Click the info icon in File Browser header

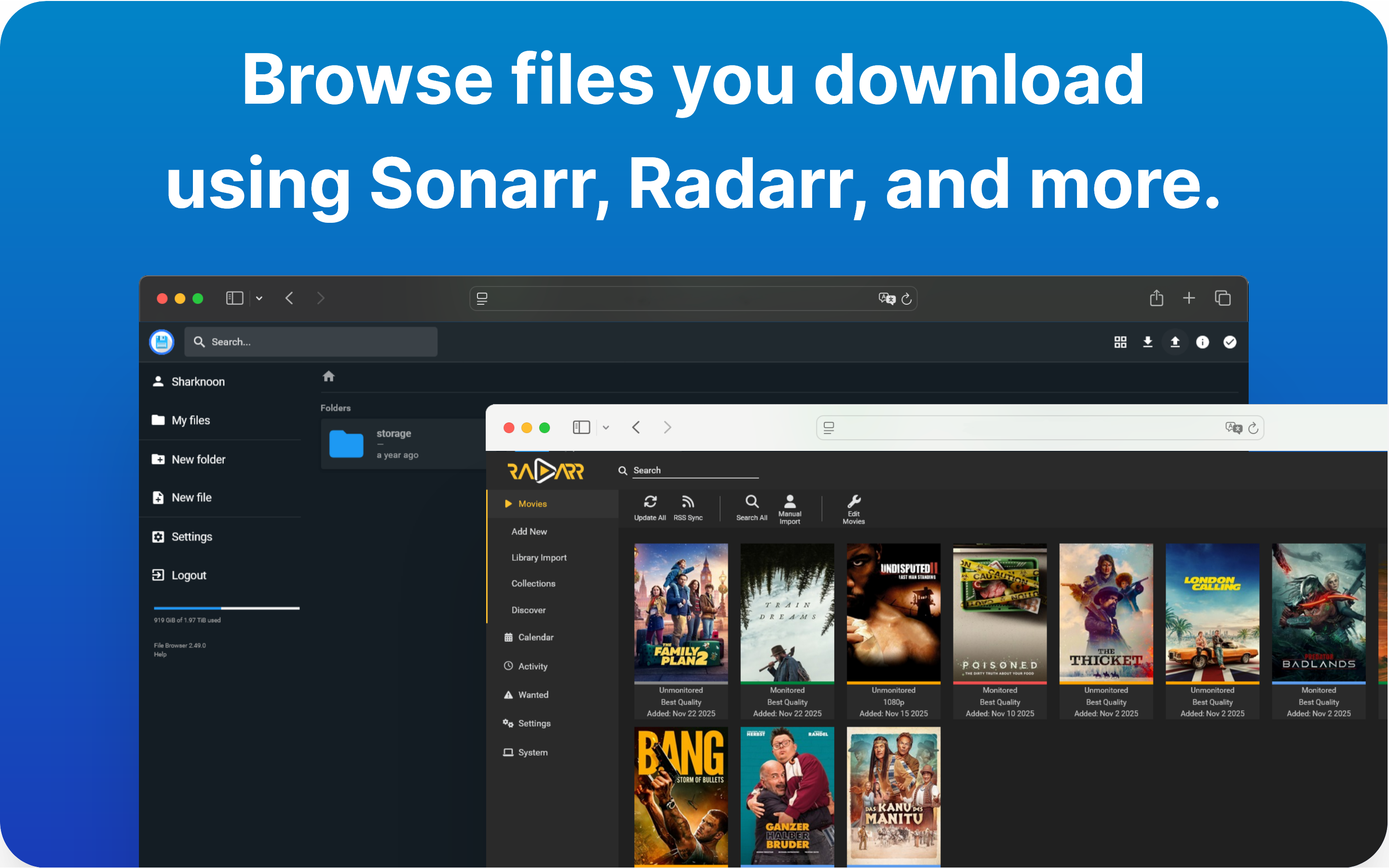coord(1202,342)
